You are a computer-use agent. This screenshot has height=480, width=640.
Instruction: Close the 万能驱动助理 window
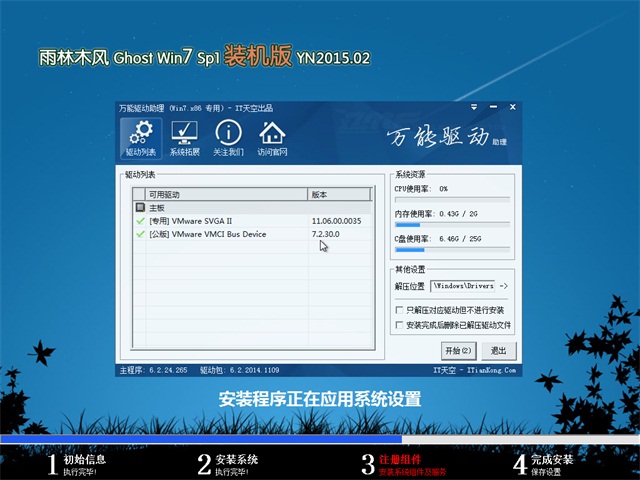click(510, 109)
